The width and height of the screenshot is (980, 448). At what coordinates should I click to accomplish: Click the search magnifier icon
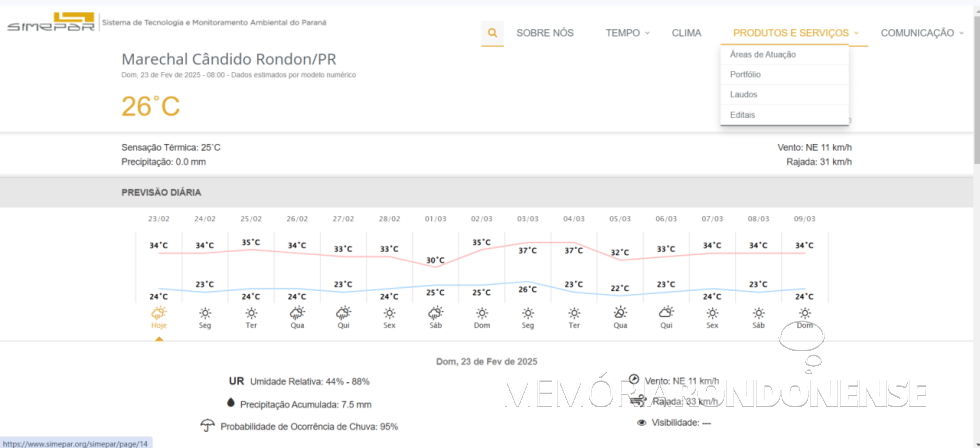[x=492, y=33]
